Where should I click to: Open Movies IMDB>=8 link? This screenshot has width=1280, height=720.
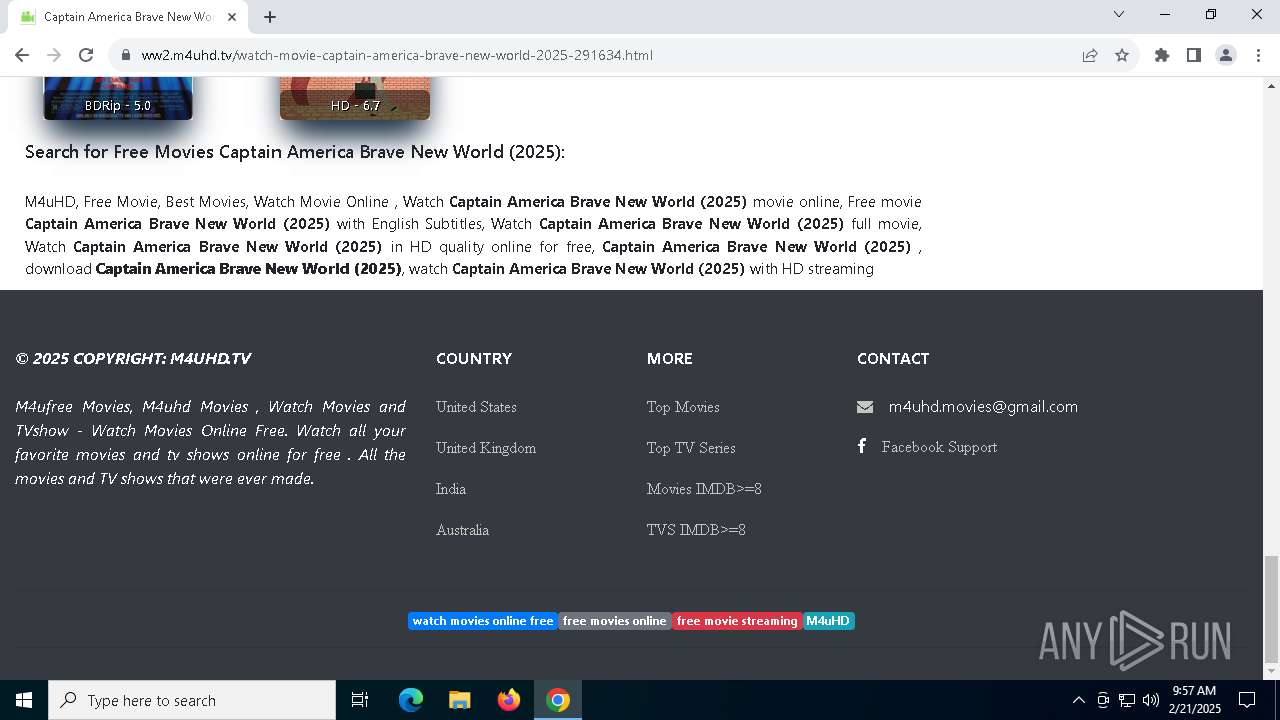(x=704, y=489)
